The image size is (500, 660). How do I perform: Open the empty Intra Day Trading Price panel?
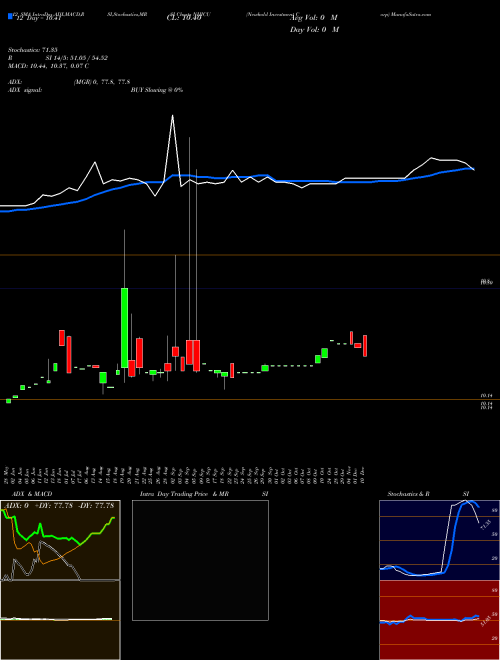pyautogui.click(x=200, y=560)
